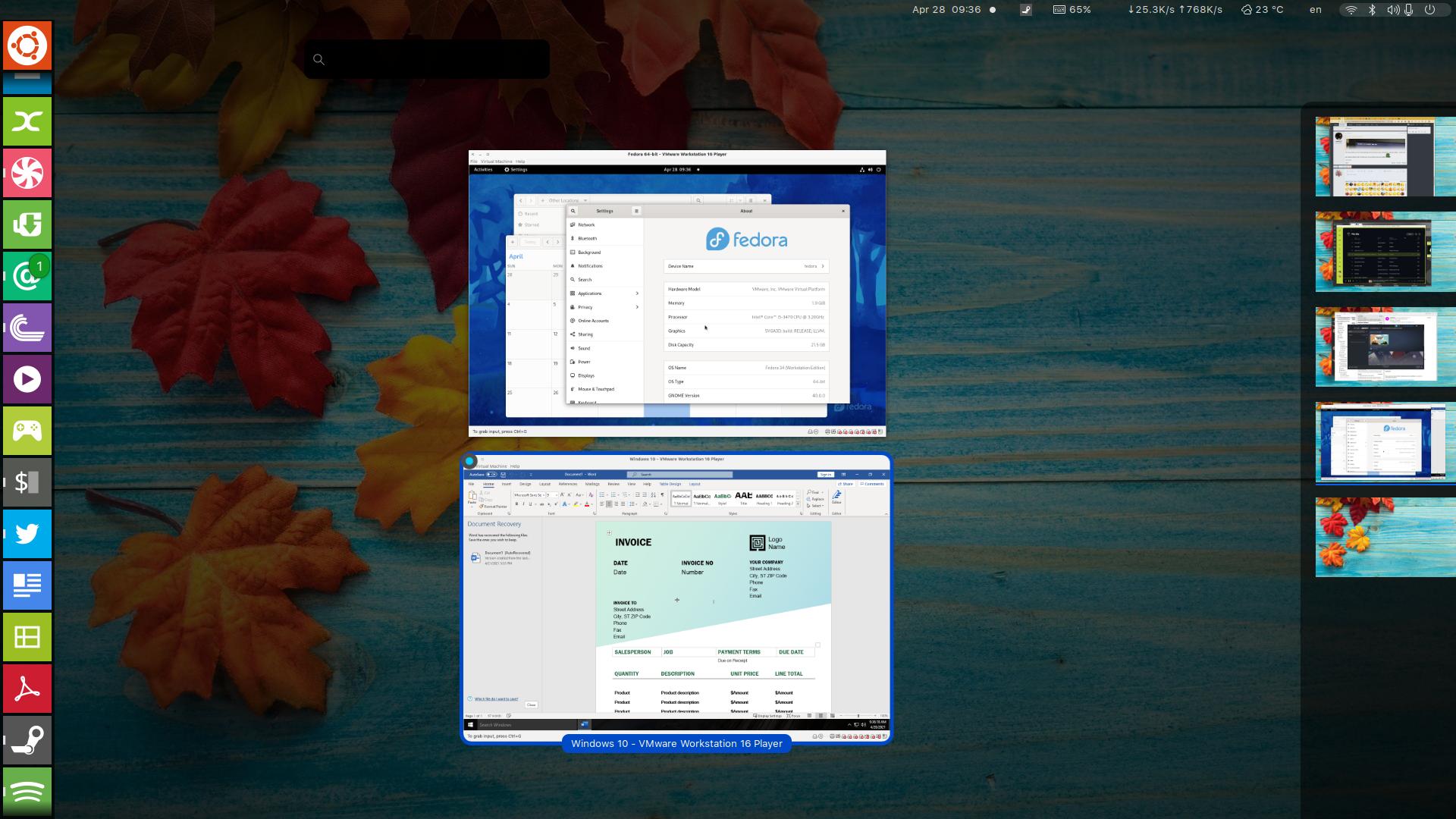Switch to the workspace with the dark app window
Screen dimensions: 1456x819
click(x=1385, y=252)
